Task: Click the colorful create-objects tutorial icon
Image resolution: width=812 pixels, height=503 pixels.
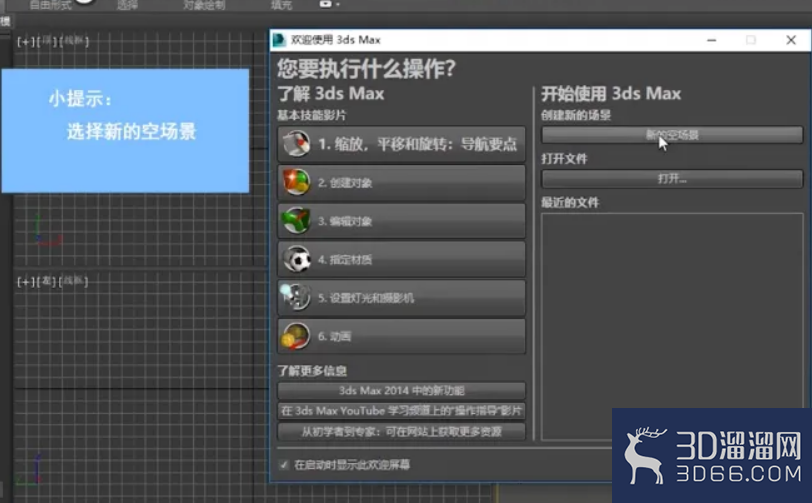Action: [296, 182]
